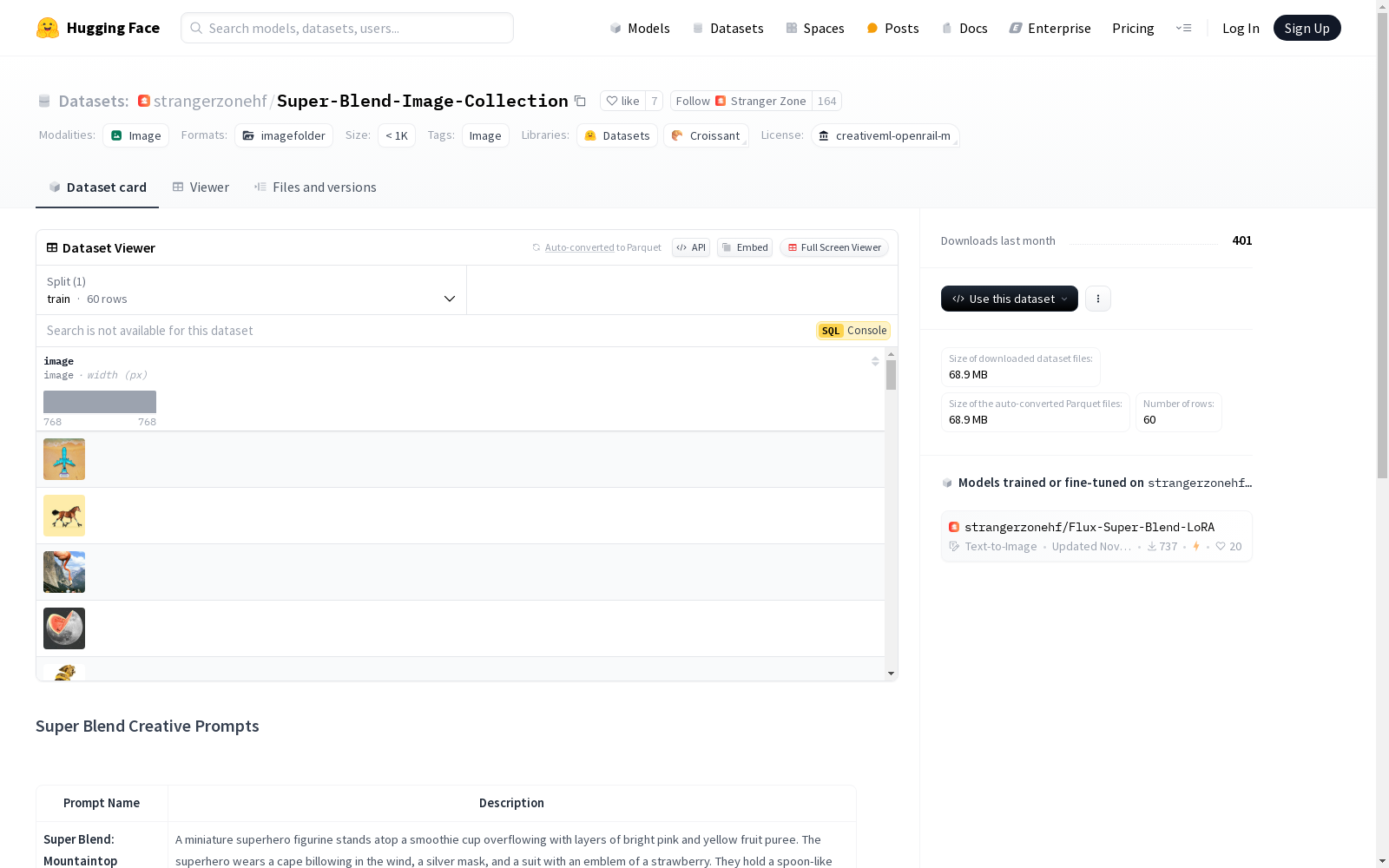Click the Stranger Zone avatar beside strangerzonehf
Viewport: 1389px width, 868px height.
144,101
